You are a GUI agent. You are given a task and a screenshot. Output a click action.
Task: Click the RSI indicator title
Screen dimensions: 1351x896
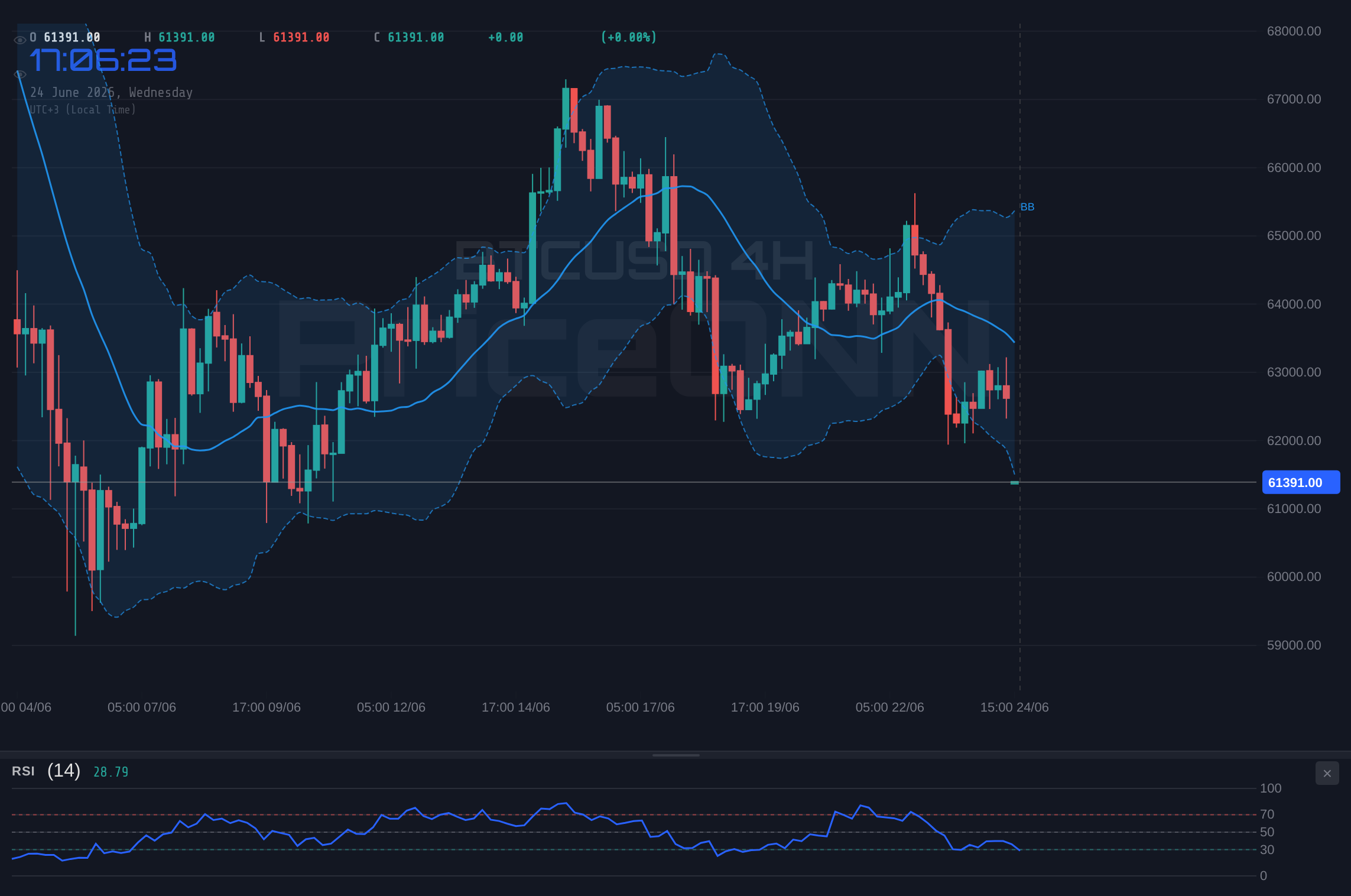tap(23, 771)
